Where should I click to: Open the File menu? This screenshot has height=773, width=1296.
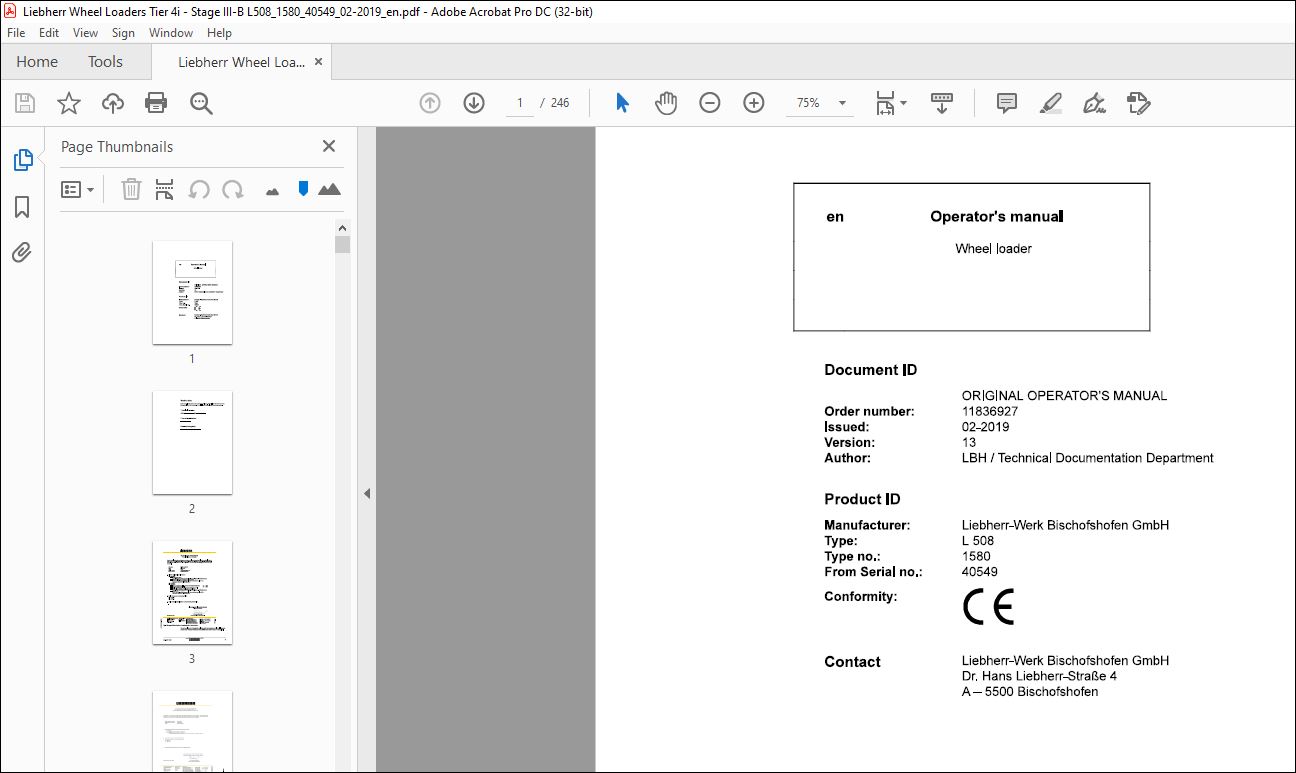(16, 33)
